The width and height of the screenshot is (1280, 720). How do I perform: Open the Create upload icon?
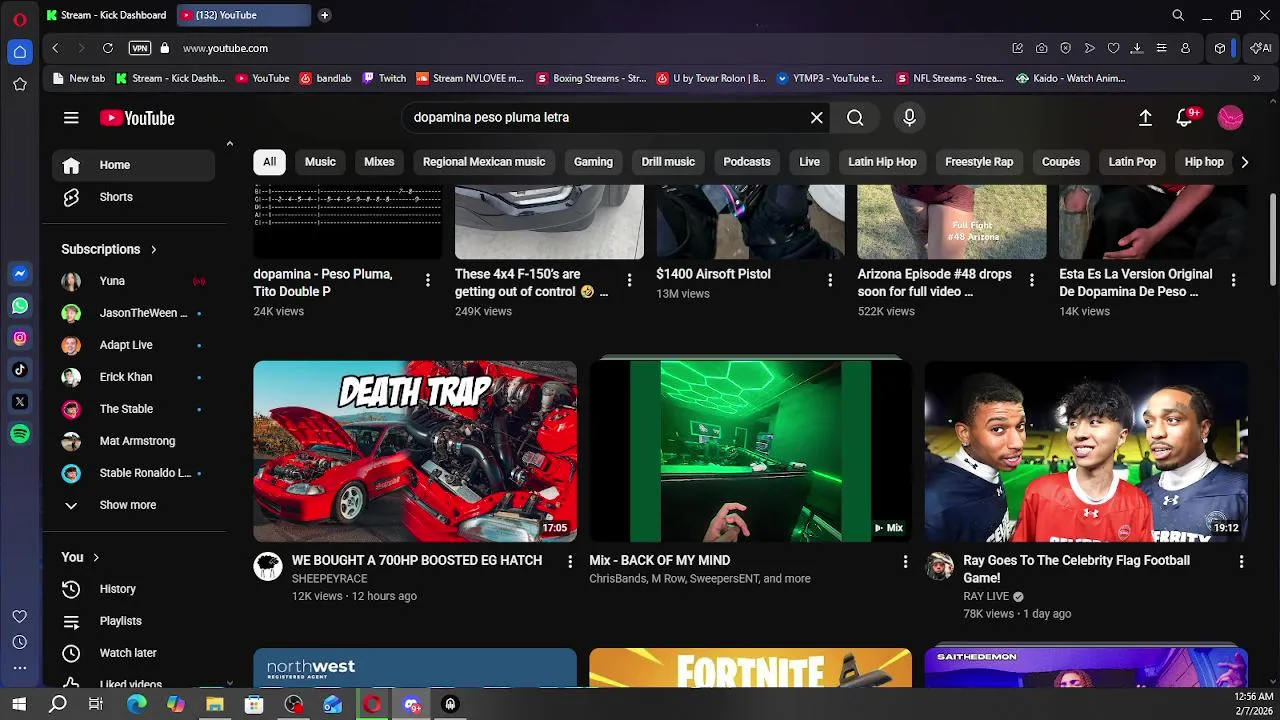click(x=1146, y=118)
